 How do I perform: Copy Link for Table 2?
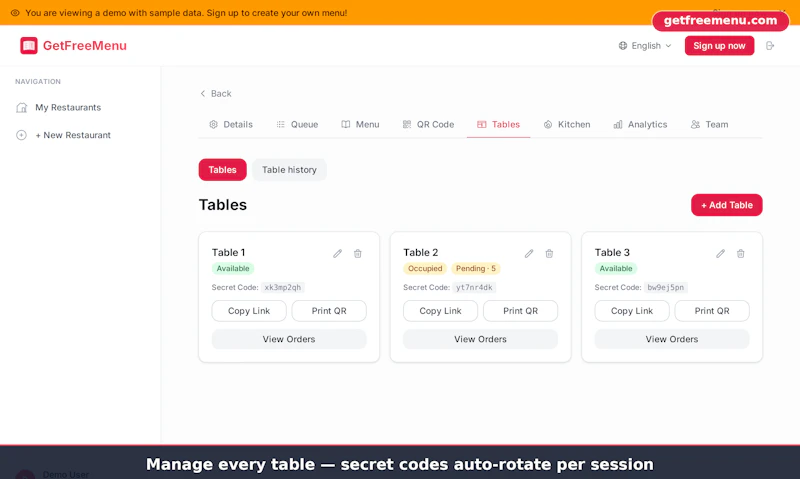(x=440, y=311)
